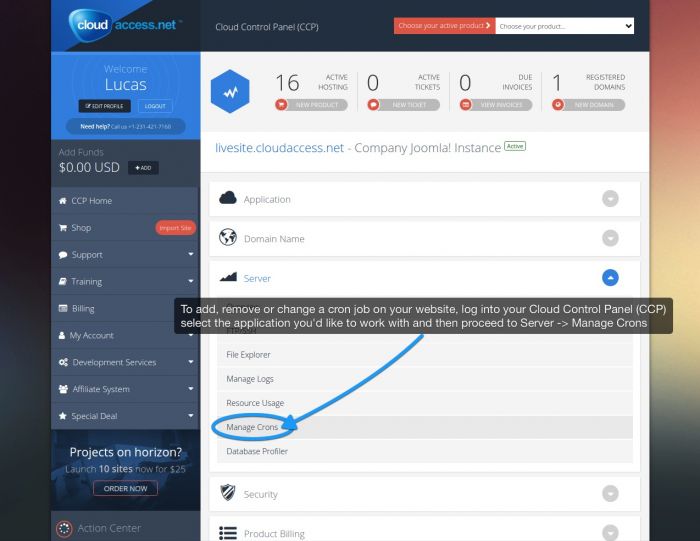The height and width of the screenshot is (541, 700).
Task: Expand the Security section arrow
Action: coord(610,494)
